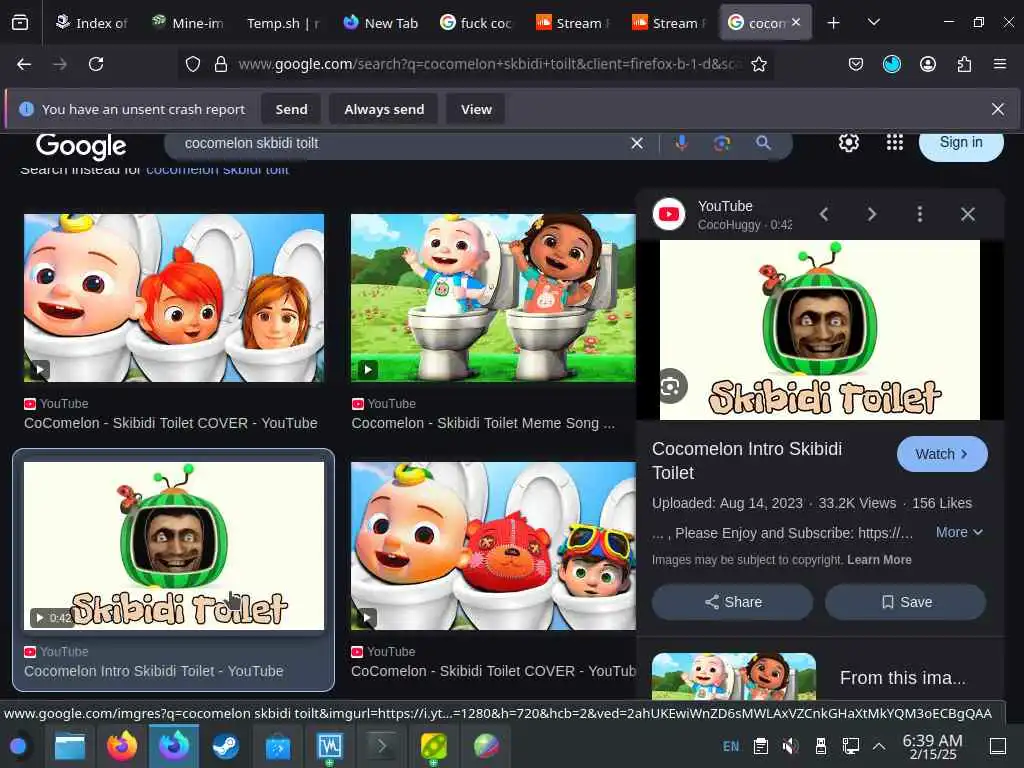Follow the Learn More copyright link
This screenshot has height=768, width=1024.
click(879, 560)
